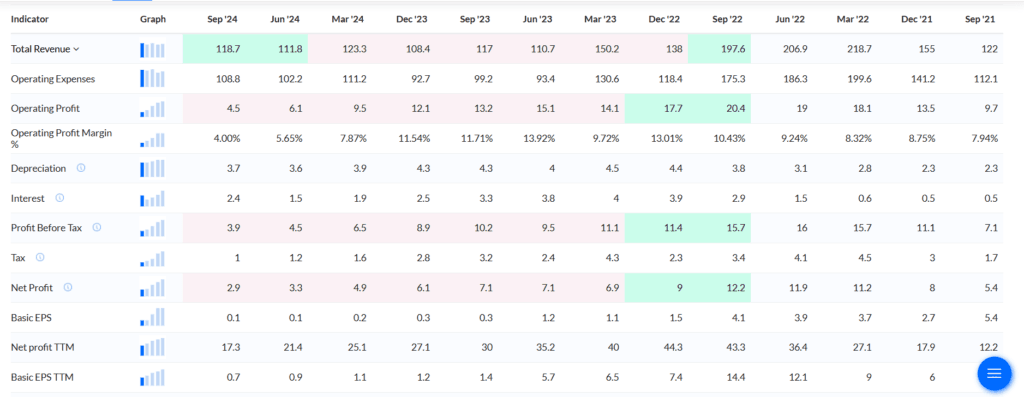Click the info icon next to Profit Before Tax
1024x397 pixels.
(x=97, y=228)
